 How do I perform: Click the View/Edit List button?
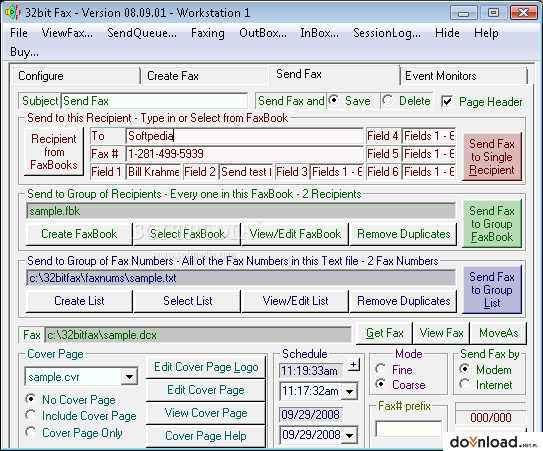(295, 301)
